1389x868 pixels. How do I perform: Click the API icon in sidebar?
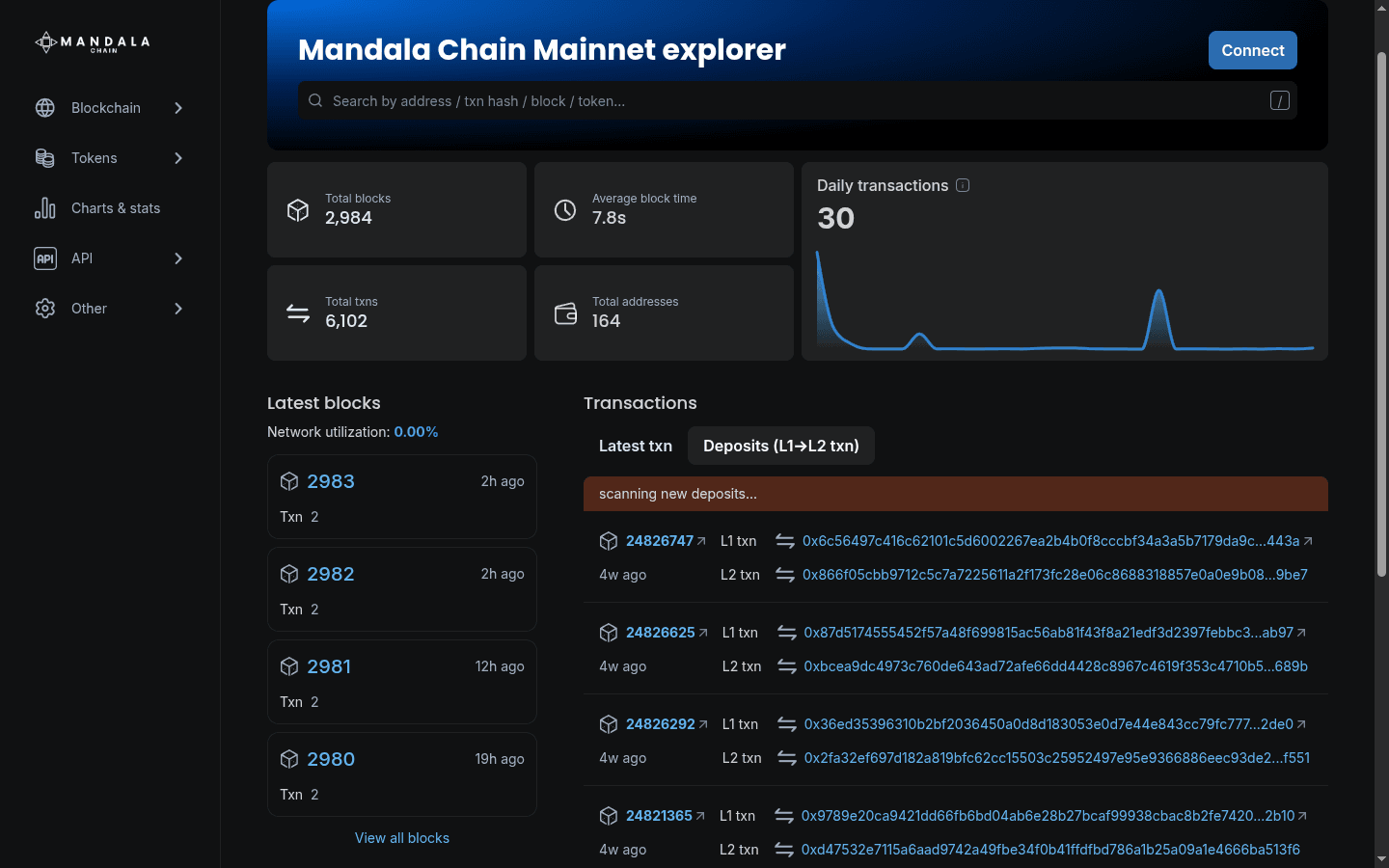point(45,258)
